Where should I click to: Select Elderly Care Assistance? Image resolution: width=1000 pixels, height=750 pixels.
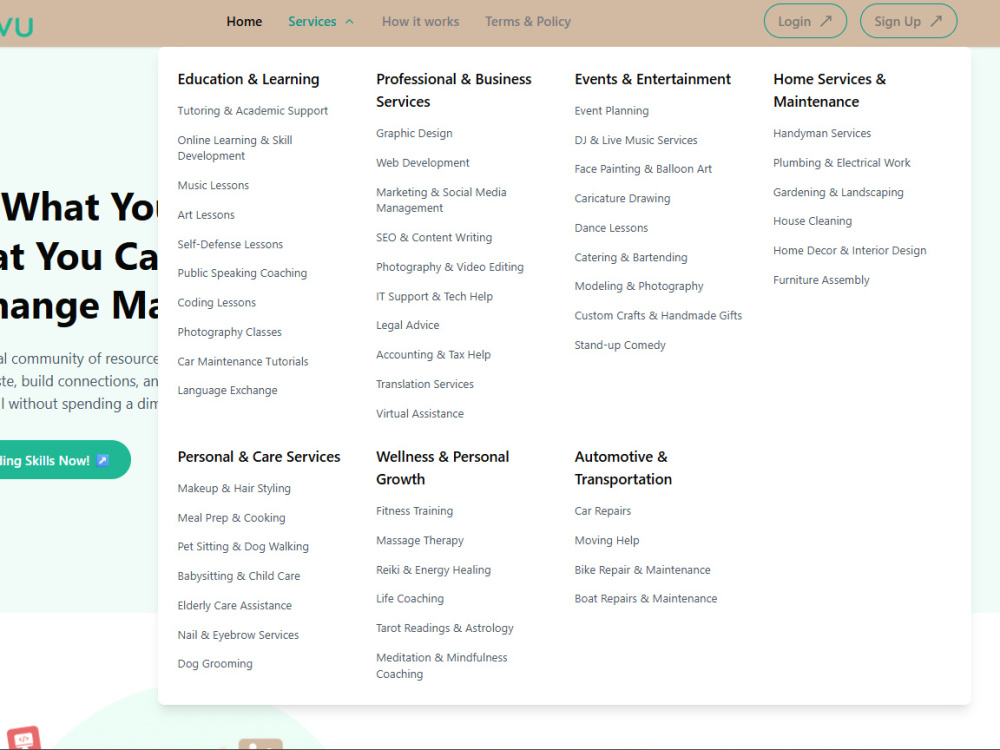click(x=235, y=605)
